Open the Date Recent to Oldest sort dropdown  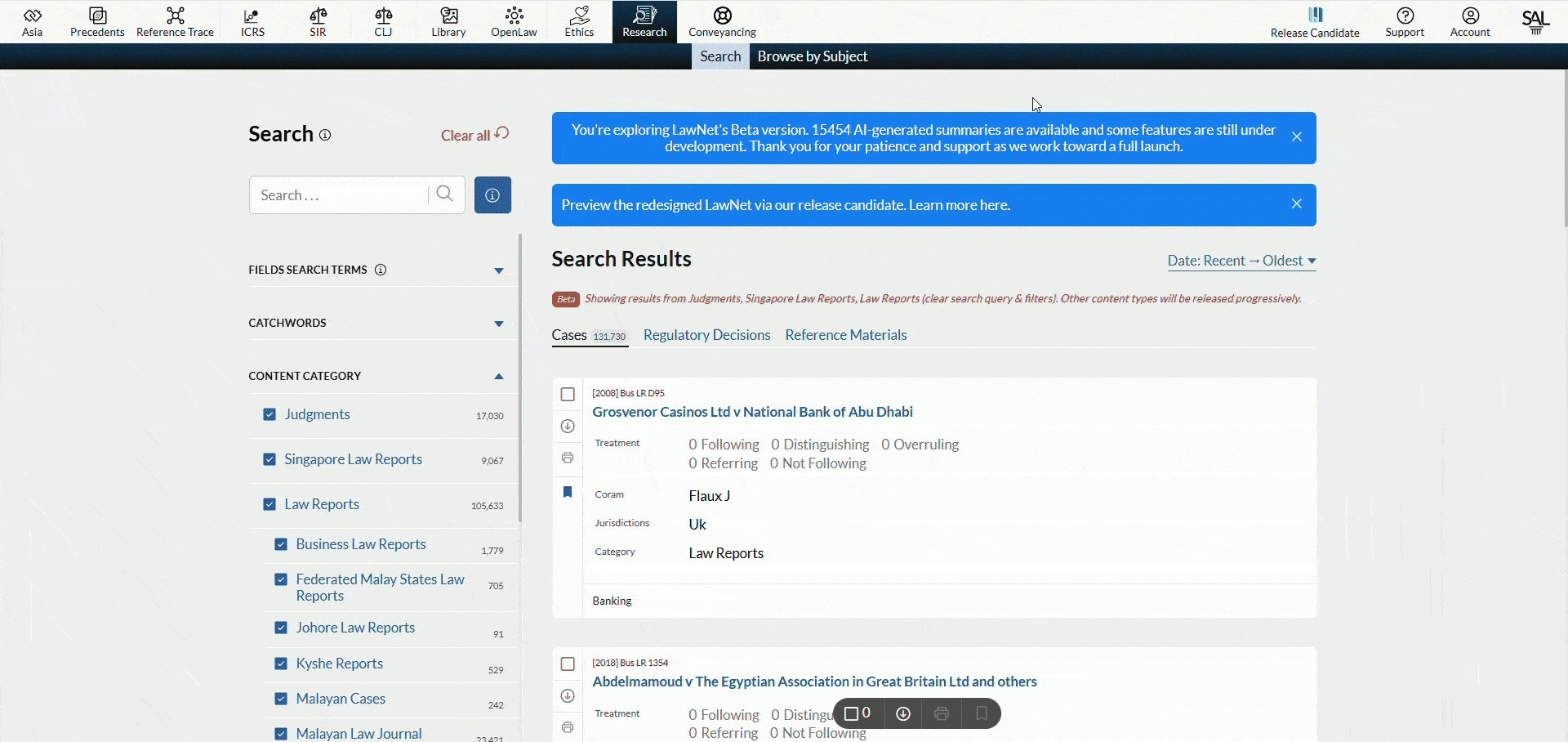(1241, 261)
